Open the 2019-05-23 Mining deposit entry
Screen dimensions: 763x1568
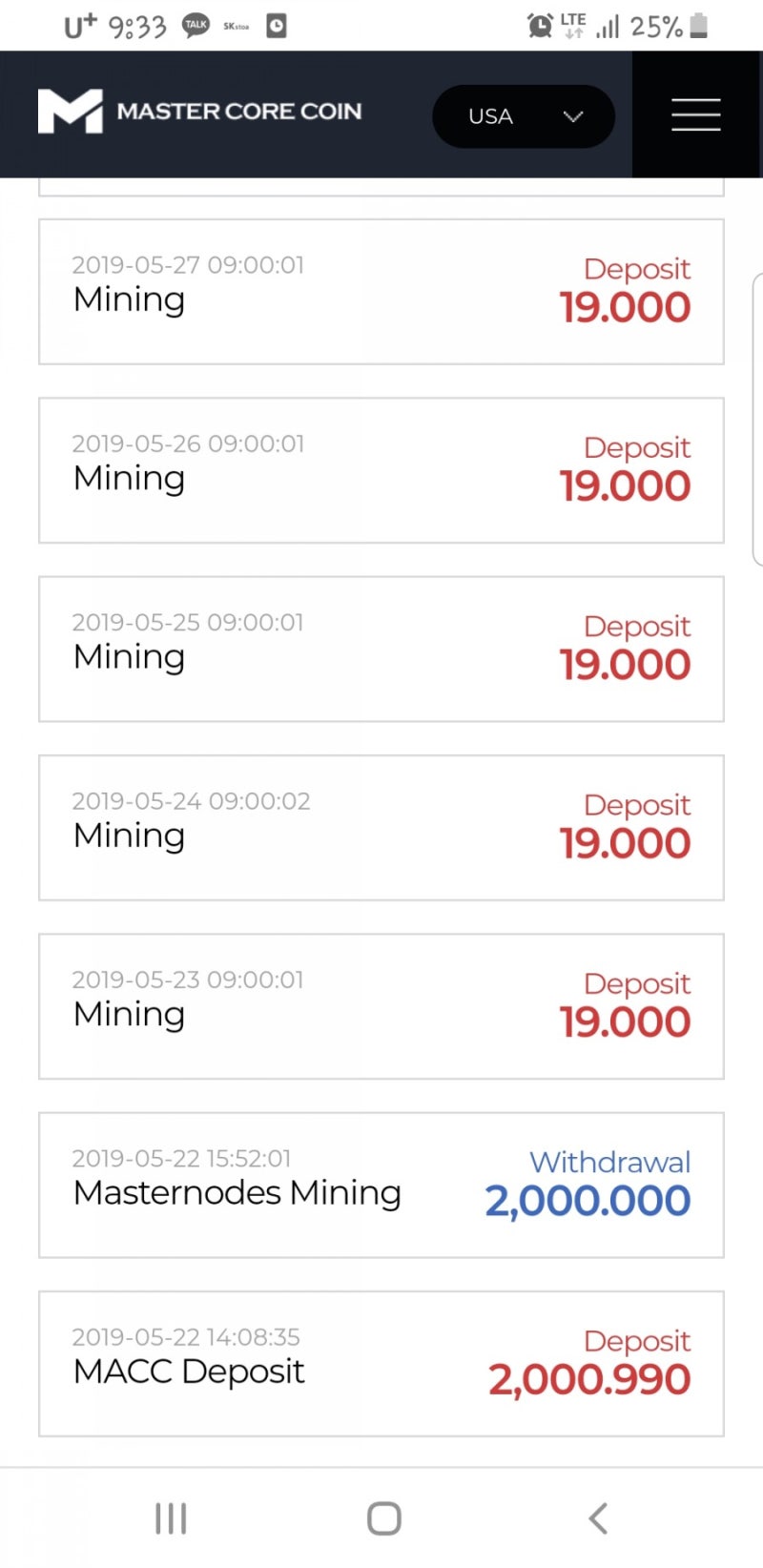pyautogui.click(x=381, y=1006)
